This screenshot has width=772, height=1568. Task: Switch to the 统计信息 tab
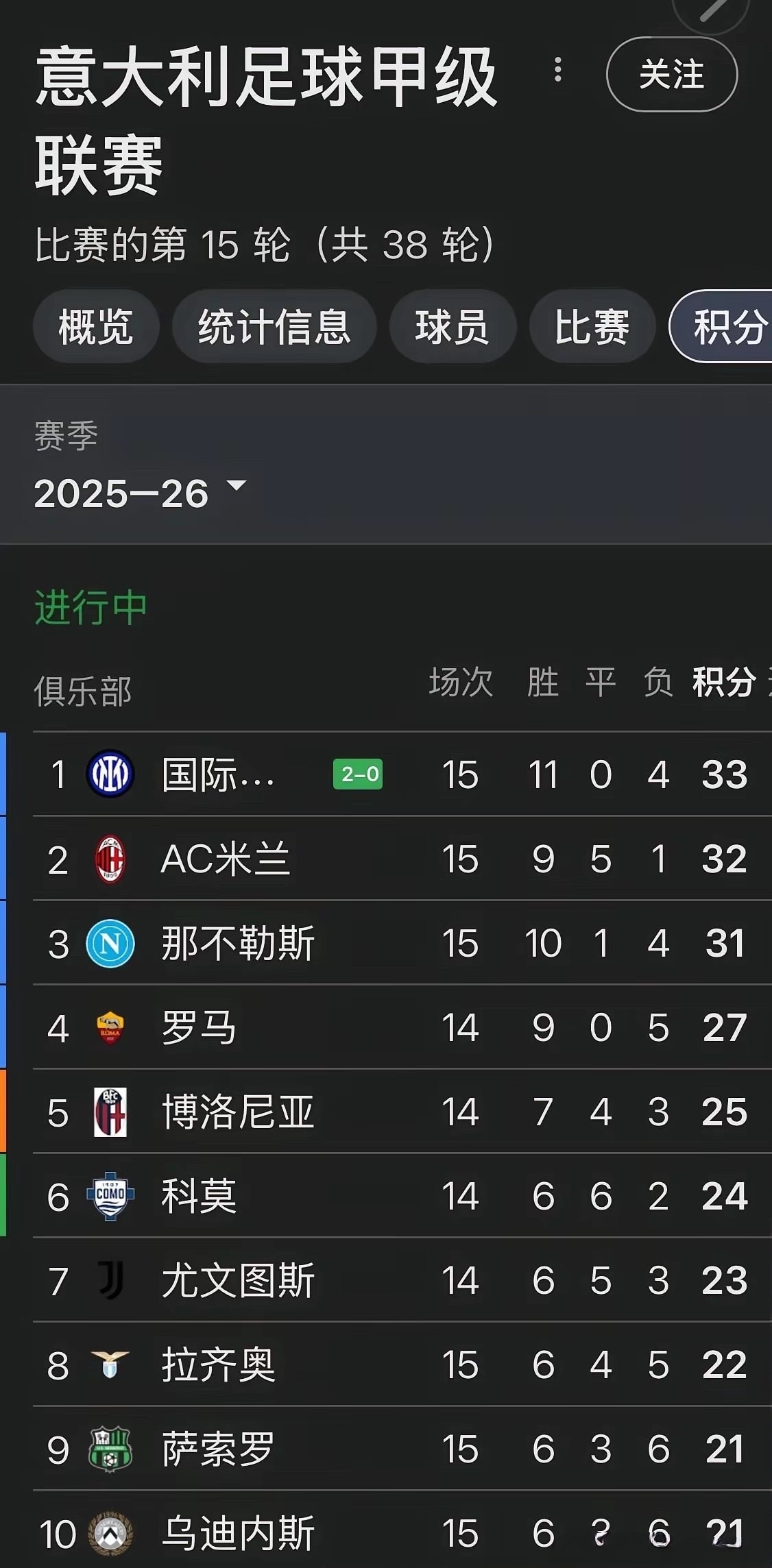[274, 326]
